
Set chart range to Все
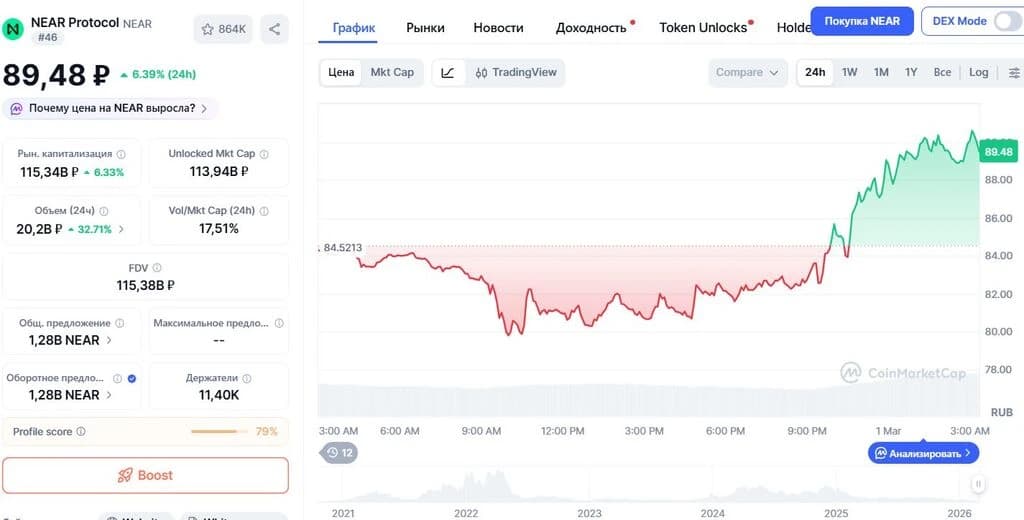pyautogui.click(x=942, y=73)
